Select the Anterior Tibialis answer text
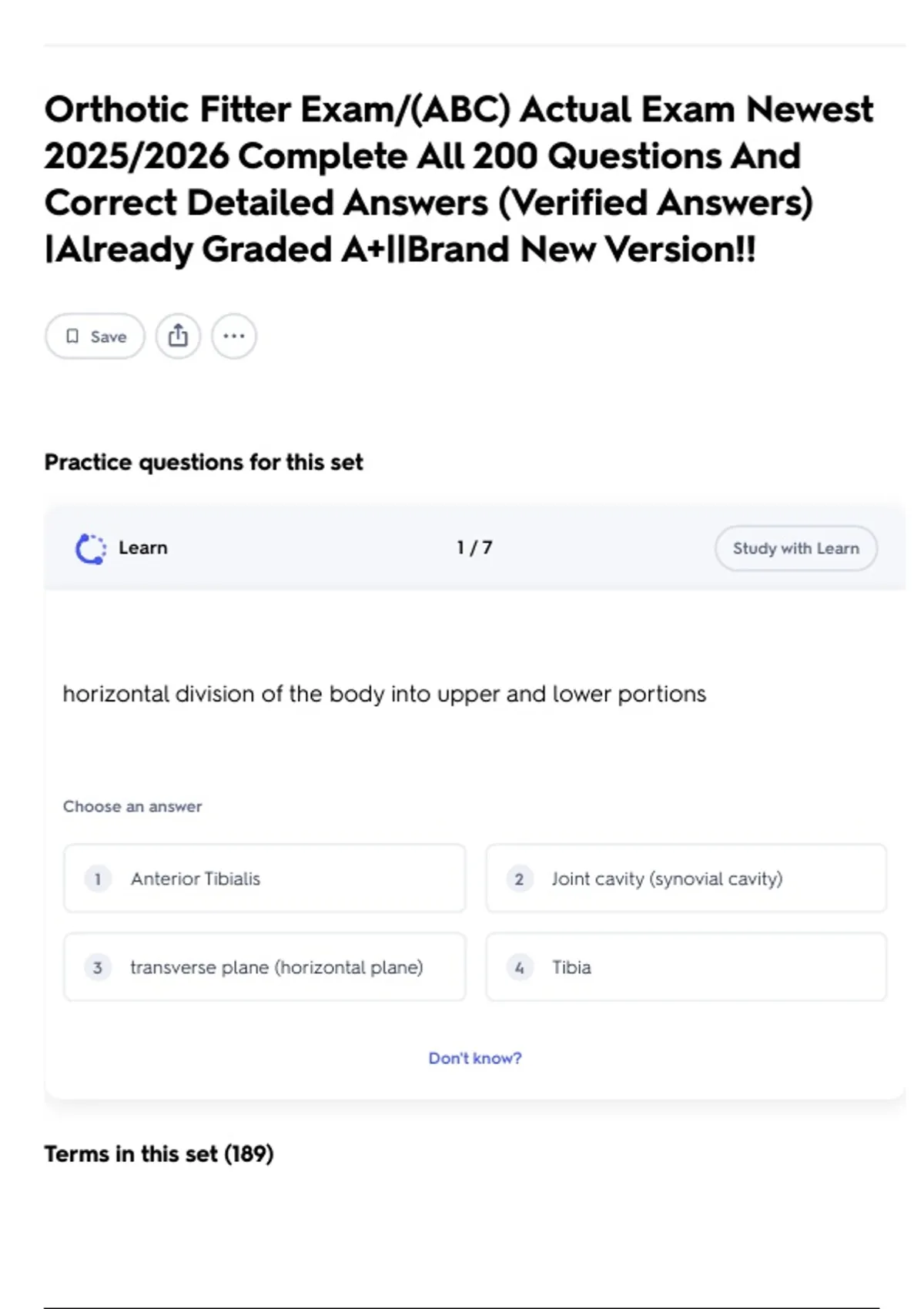Viewport: 924px width, 1309px height. [196, 879]
